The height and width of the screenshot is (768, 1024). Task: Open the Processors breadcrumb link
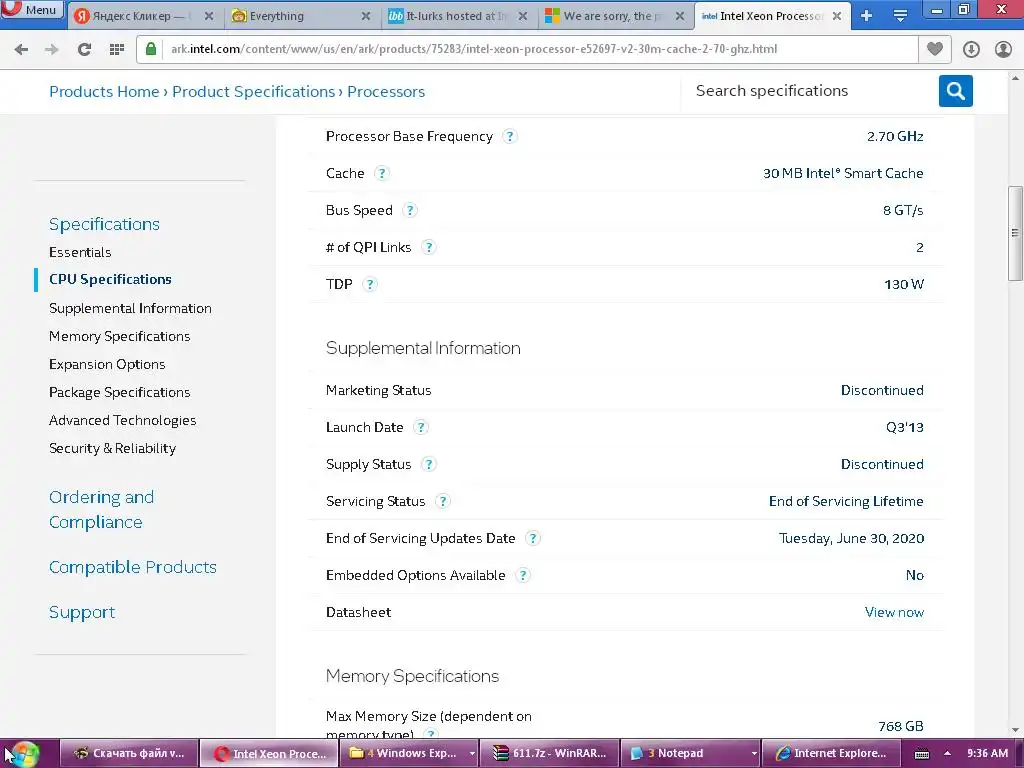click(x=386, y=91)
